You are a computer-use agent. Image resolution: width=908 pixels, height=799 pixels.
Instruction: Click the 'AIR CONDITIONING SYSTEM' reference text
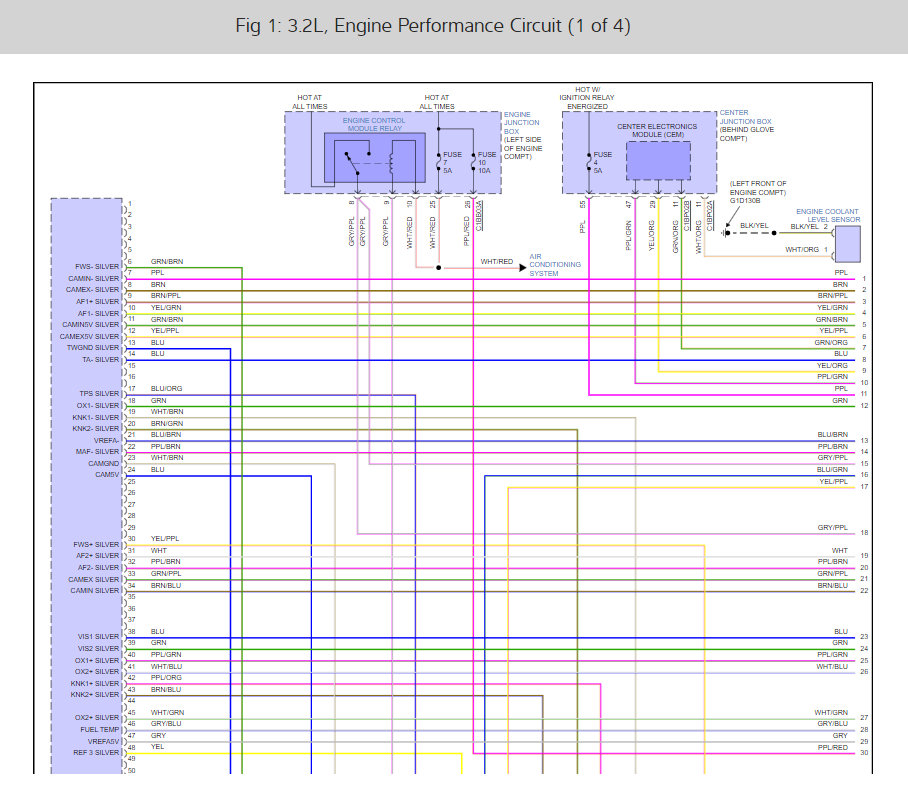click(555, 265)
